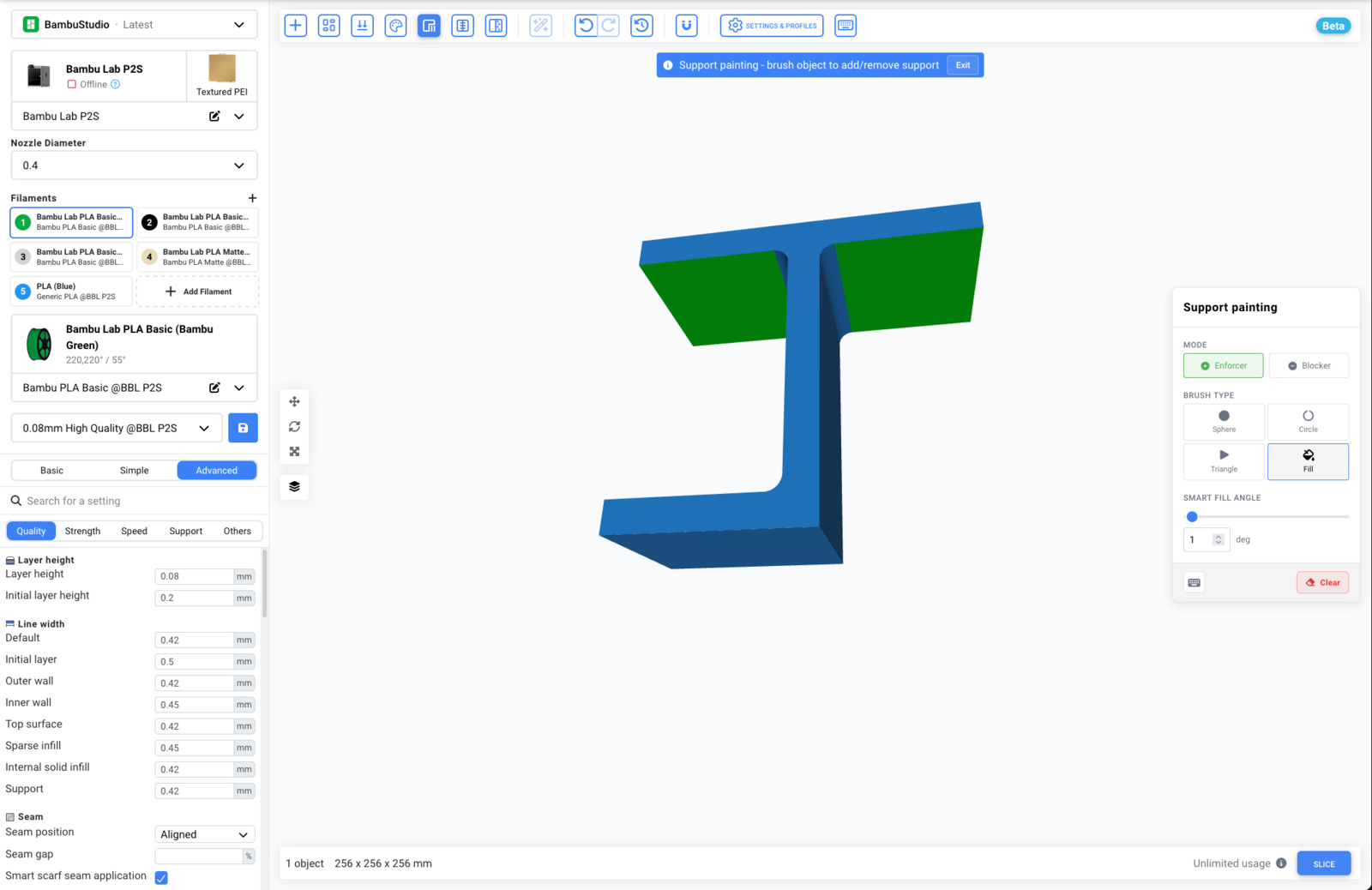Viewport: 1372px width, 890px height.
Task: Choose the Triangle brush type
Action: (1224, 461)
